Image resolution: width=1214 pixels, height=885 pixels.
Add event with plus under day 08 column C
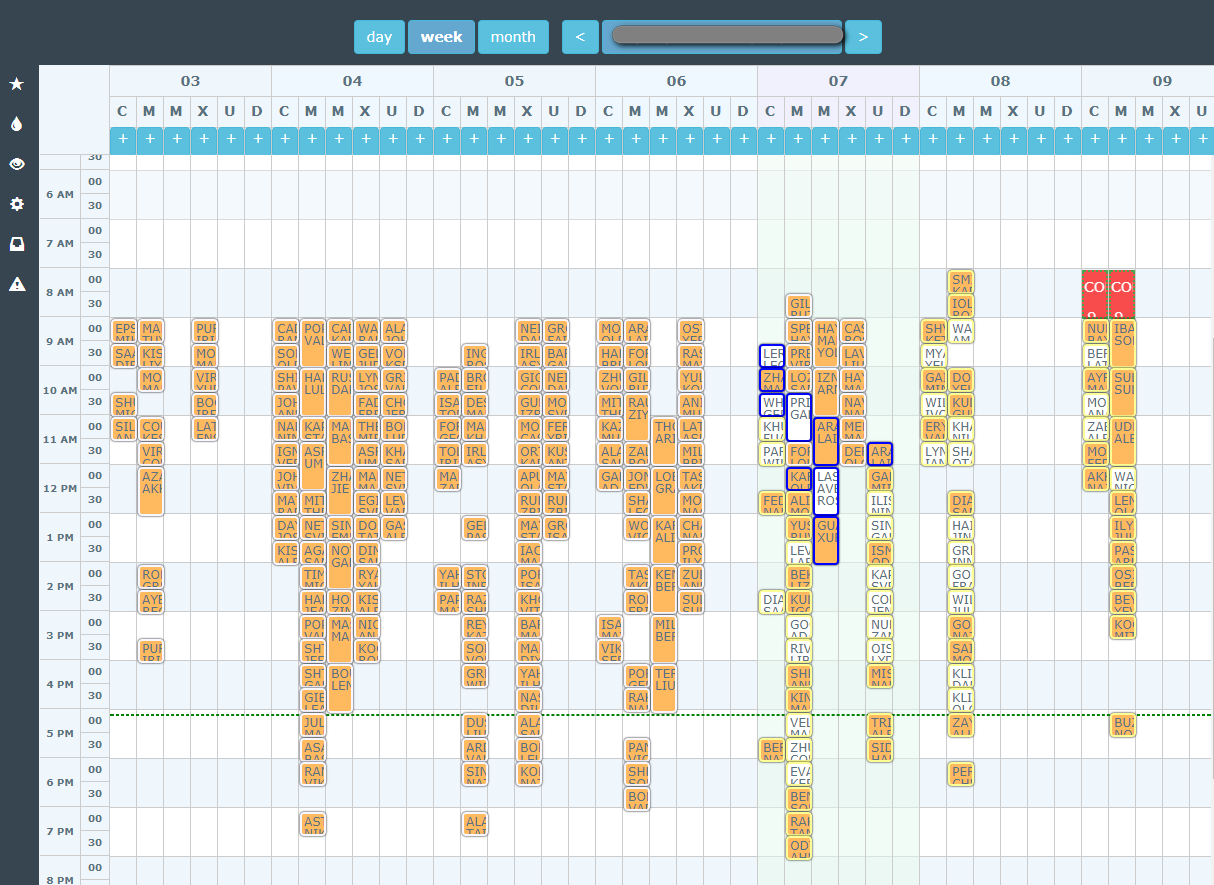coord(933,141)
